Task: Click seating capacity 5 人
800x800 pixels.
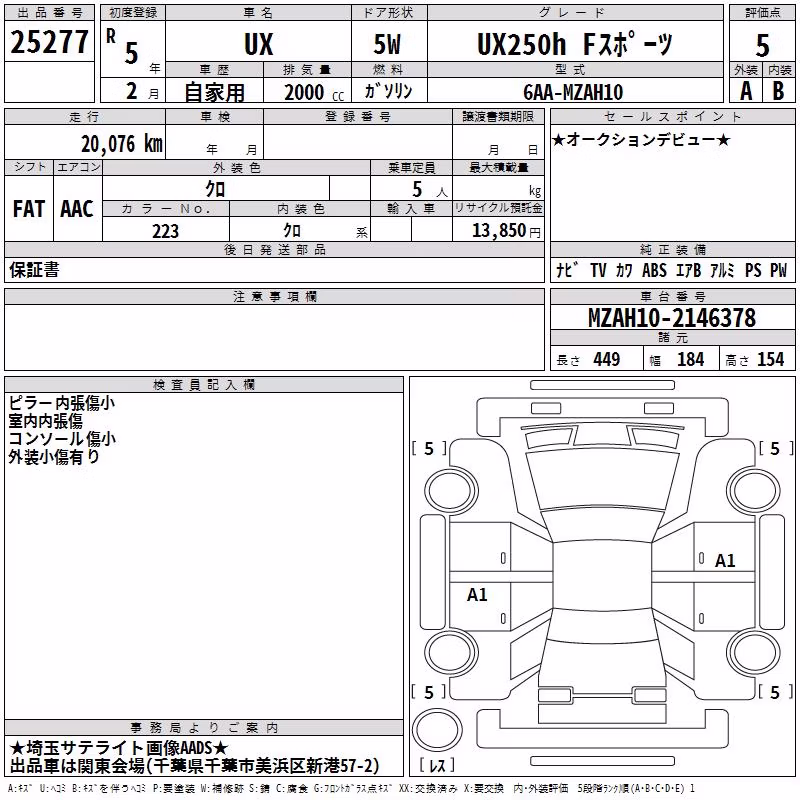Action: point(430,190)
